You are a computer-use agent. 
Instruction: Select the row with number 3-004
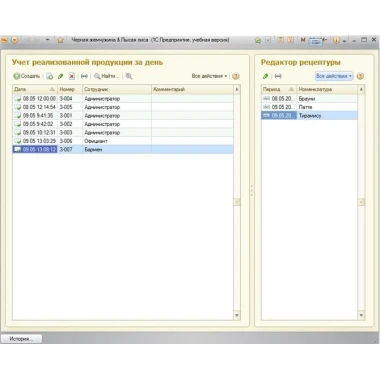[x=123, y=99]
